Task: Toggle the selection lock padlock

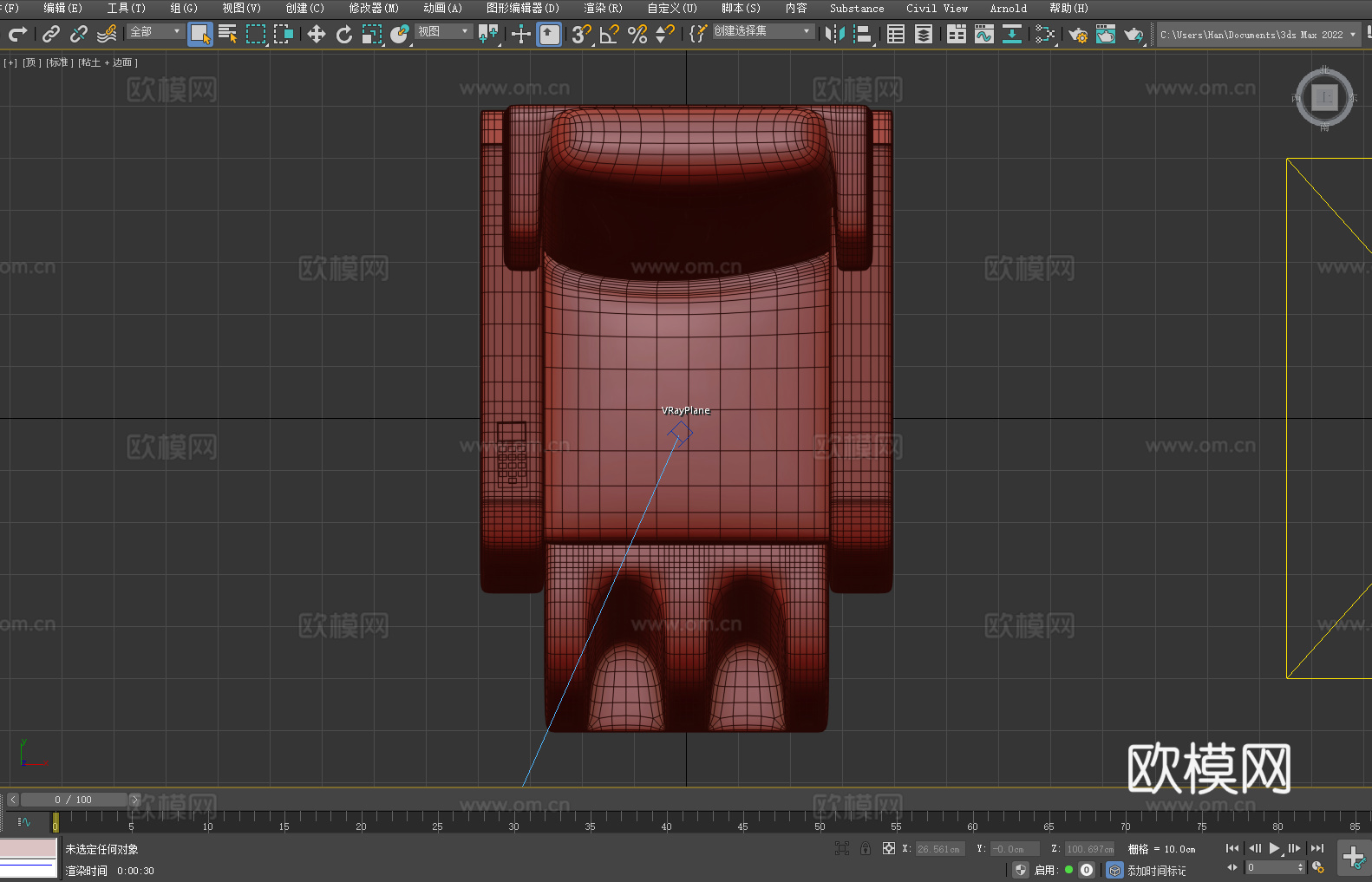Action: (865, 848)
